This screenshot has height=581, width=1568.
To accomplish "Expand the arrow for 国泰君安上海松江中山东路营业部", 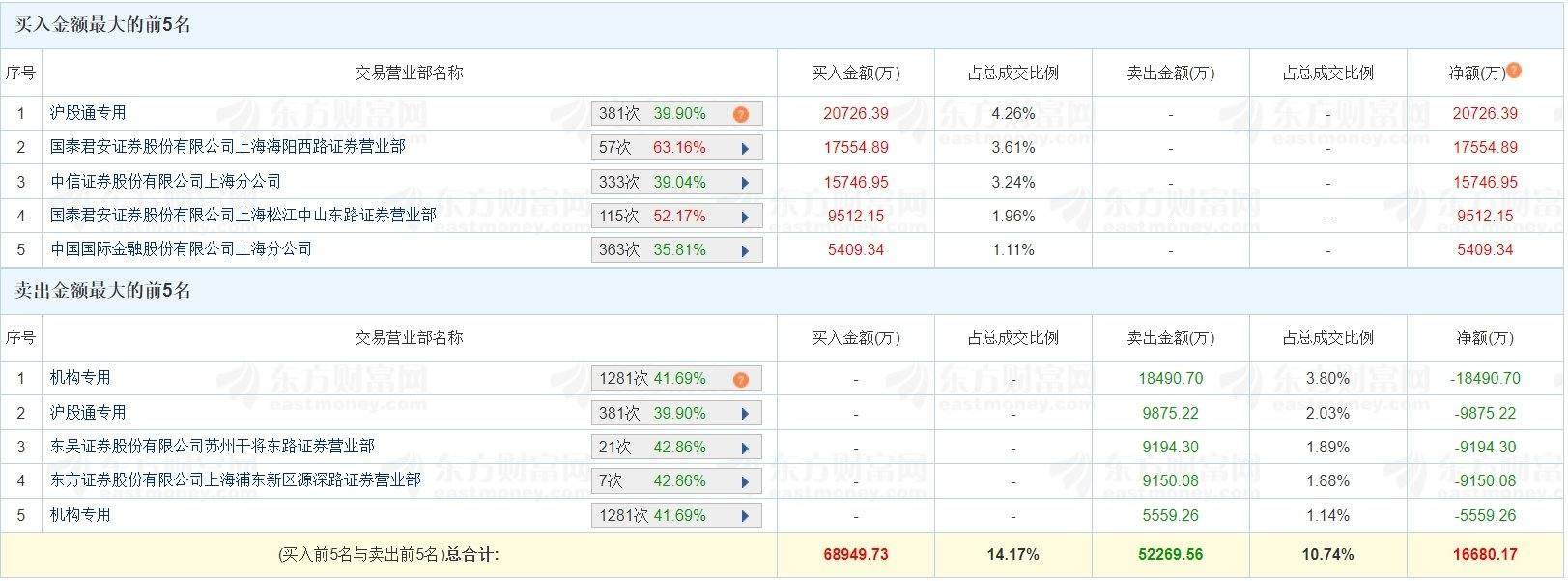I will click(745, 217).
